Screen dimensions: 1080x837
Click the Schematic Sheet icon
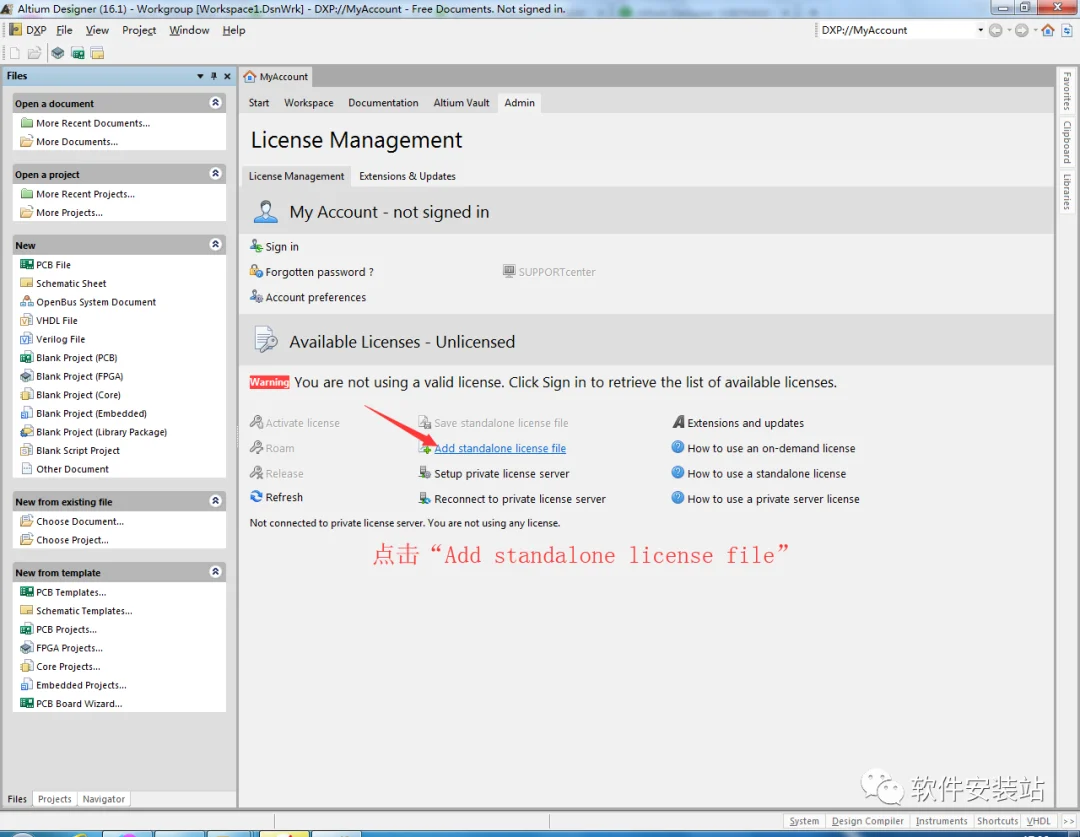[27, 283]
